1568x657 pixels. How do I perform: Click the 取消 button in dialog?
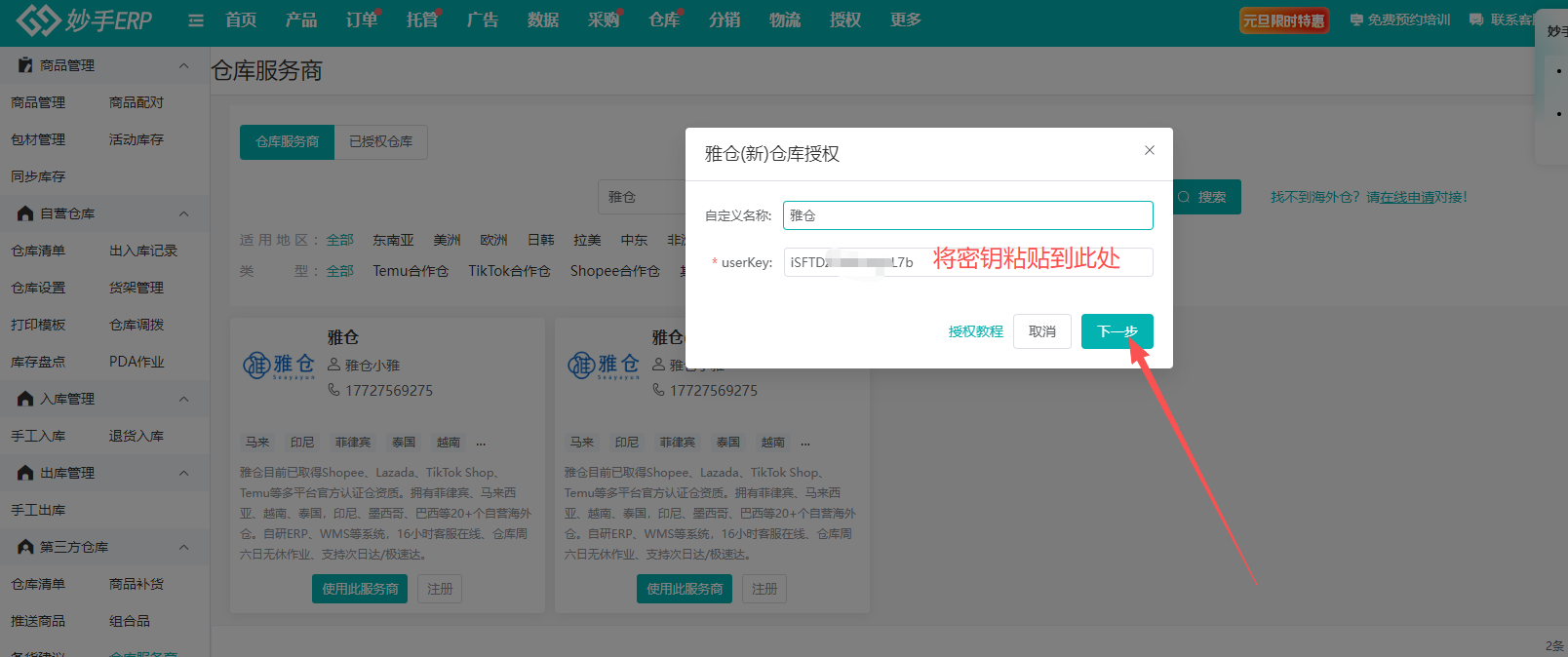1041,331
